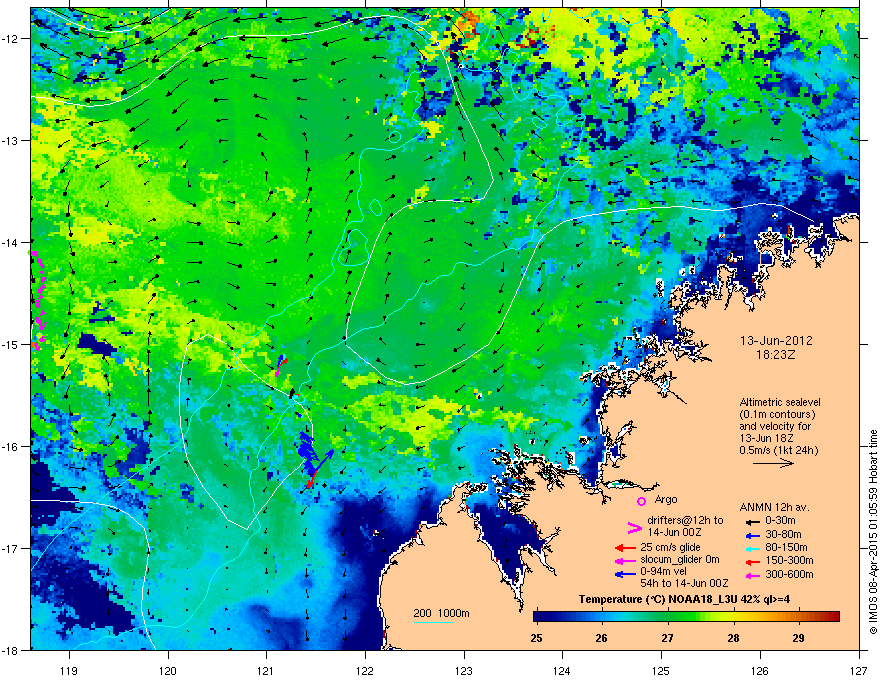Click the blue 0-94m vel legend arrow
This screenshot has height=680, width=880.
click(x=626, y=573)
